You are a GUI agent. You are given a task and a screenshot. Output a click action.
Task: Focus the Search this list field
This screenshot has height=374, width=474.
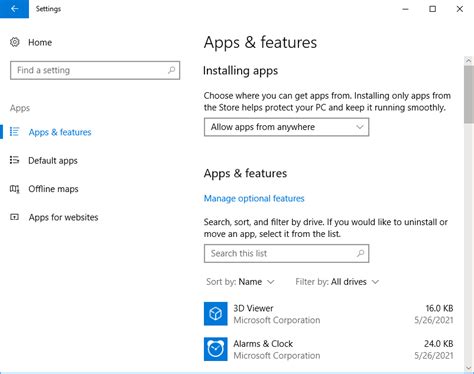click(x=286, y=253)
